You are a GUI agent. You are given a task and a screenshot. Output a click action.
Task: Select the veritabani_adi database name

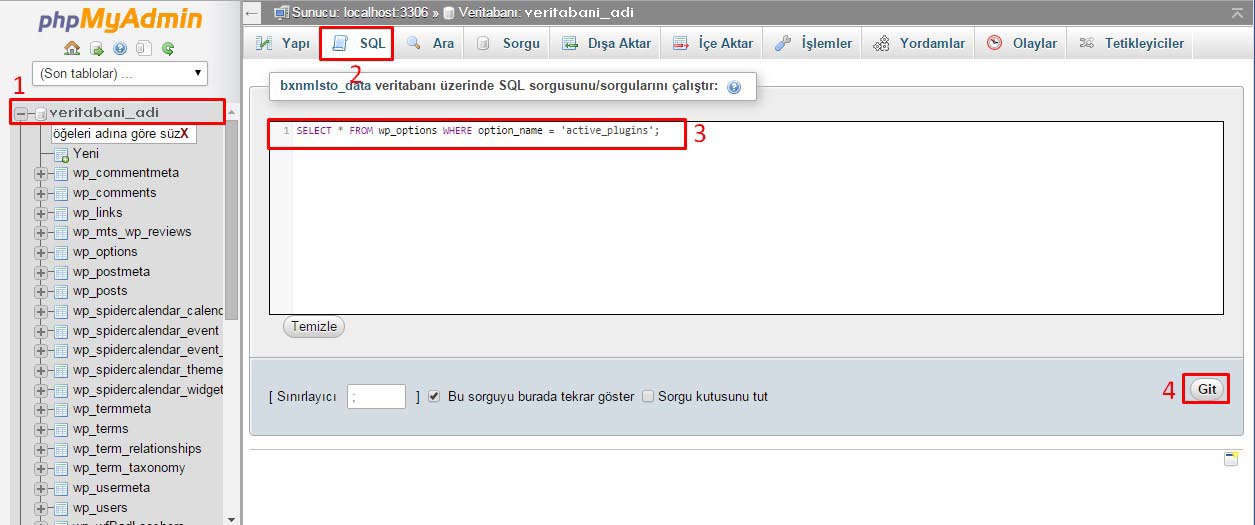104,113
